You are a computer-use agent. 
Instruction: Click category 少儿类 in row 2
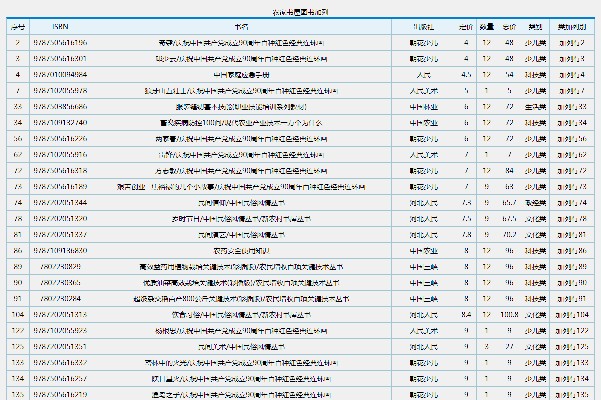(535, 43)
